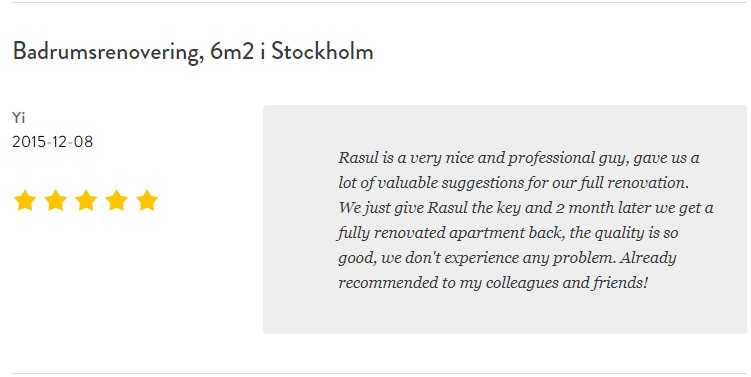
Task: Click the top horizontal divider line
Action: [x=379, y=2]
